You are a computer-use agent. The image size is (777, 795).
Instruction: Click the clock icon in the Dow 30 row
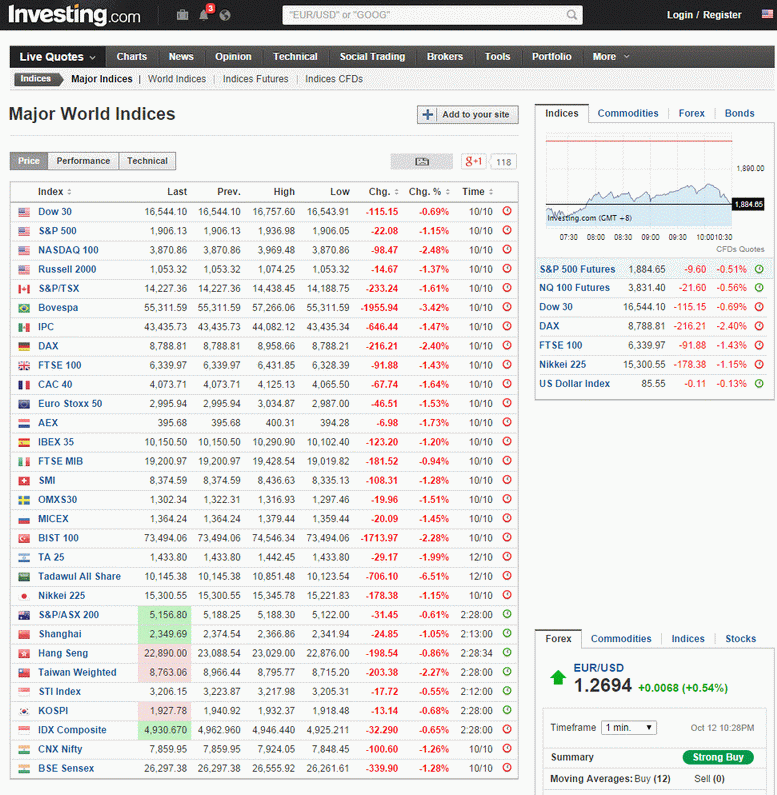pyautogui.click(x=507, y=211)
